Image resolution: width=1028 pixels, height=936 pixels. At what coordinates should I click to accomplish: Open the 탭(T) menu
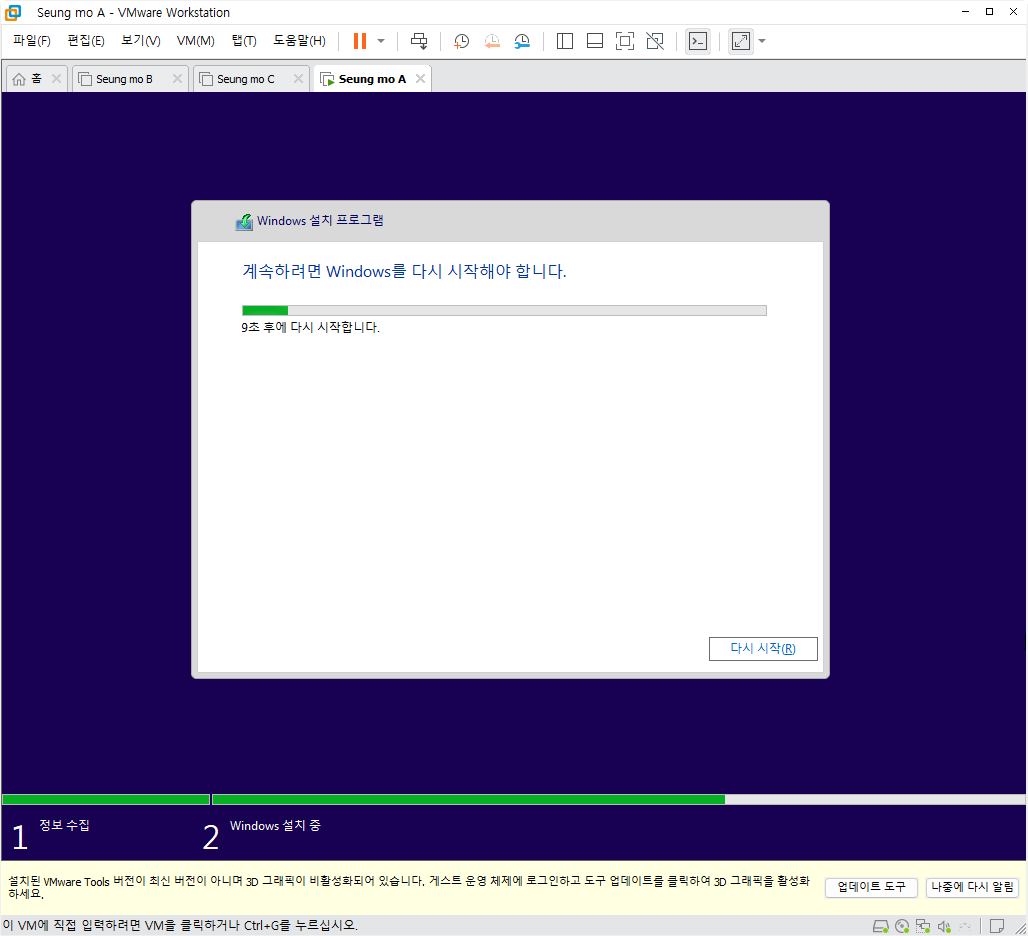pos(244,41)
